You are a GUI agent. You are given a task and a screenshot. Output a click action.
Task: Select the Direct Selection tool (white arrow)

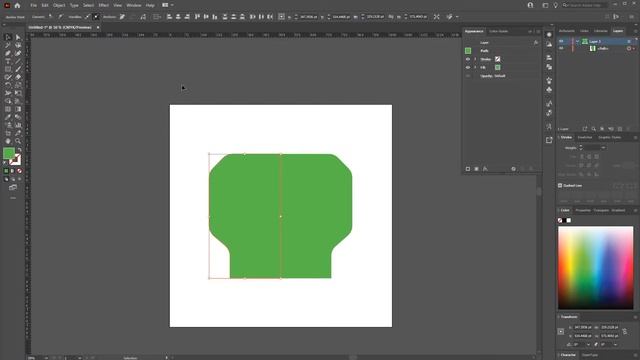pyautogui.click(x=18, y=37)
